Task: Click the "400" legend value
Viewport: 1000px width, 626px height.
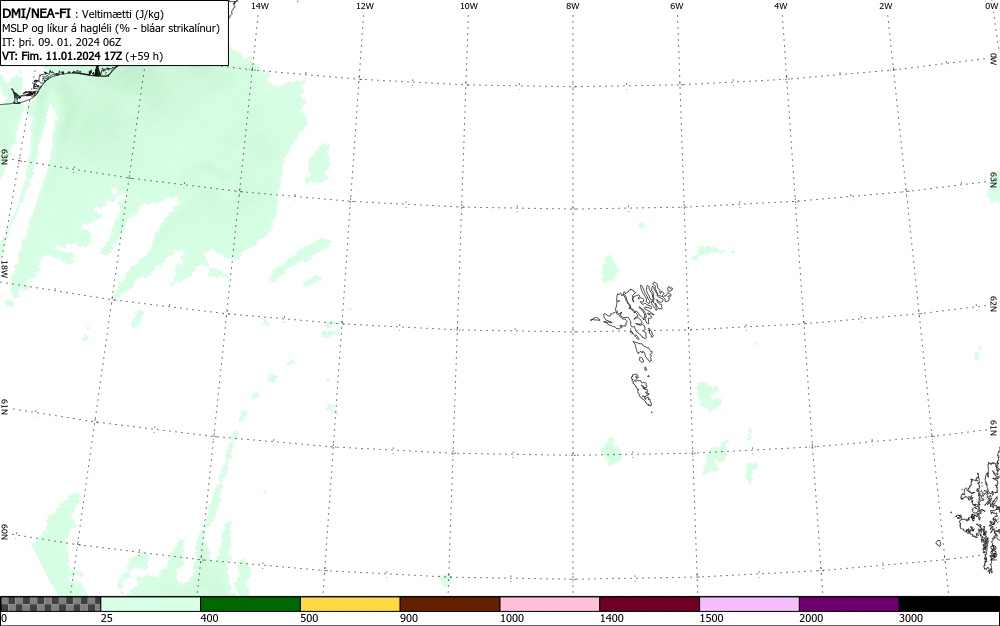Action: tap(209, 618)
